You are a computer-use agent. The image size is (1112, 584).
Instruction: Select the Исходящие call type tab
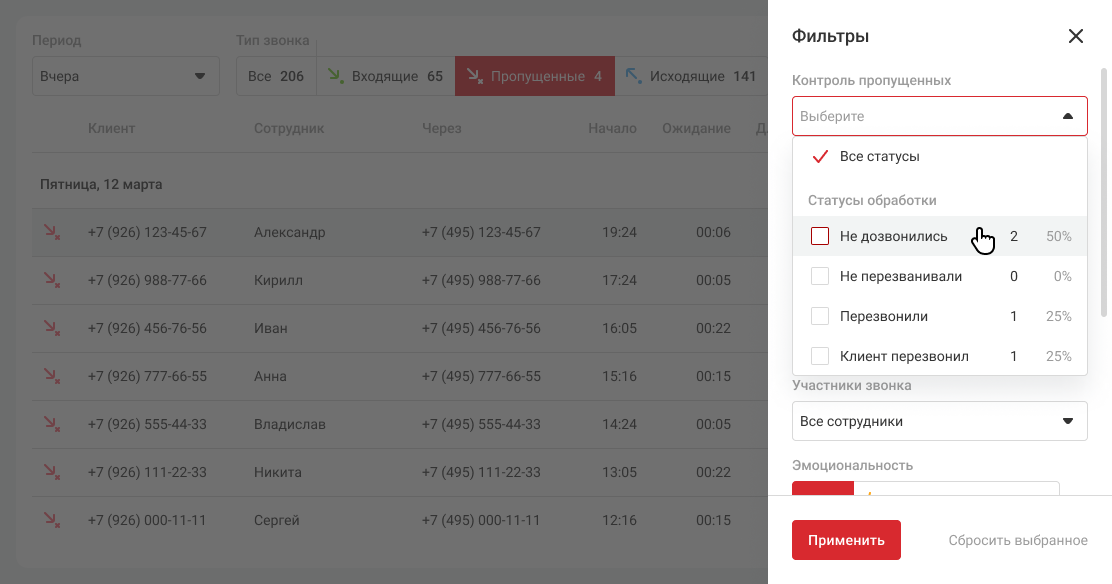(x=690, y=76)
